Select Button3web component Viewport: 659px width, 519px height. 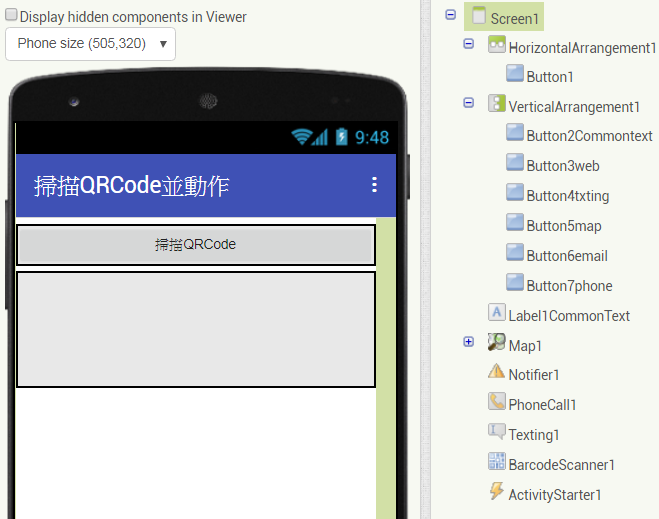(x=563, y=166)
